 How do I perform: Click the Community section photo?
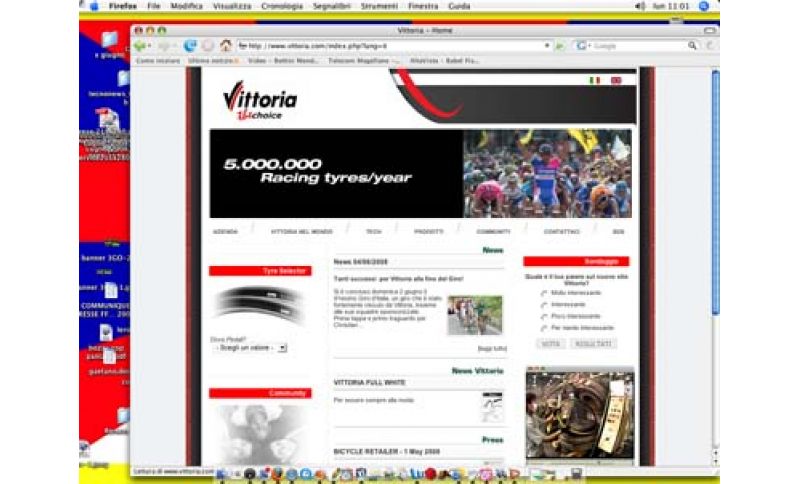tap(261, 433)
